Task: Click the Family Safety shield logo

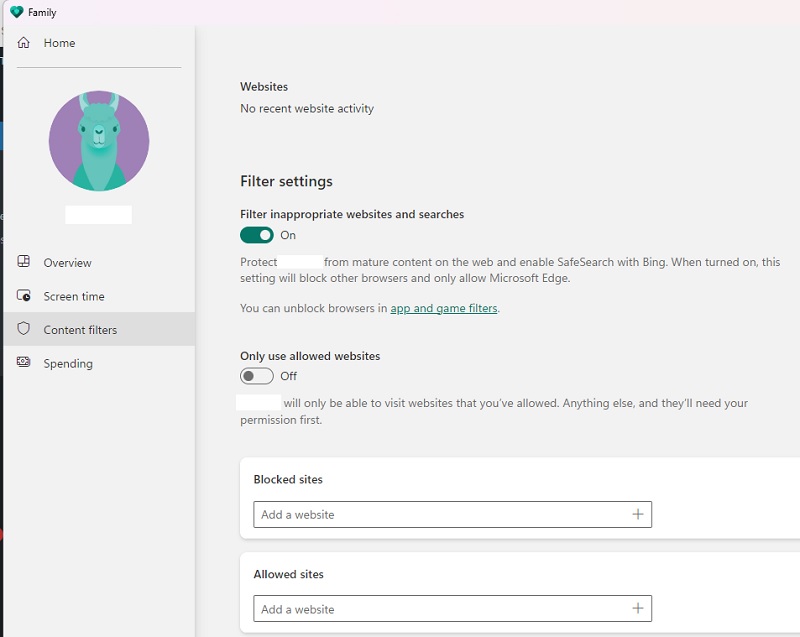Action: coord(15,12)
